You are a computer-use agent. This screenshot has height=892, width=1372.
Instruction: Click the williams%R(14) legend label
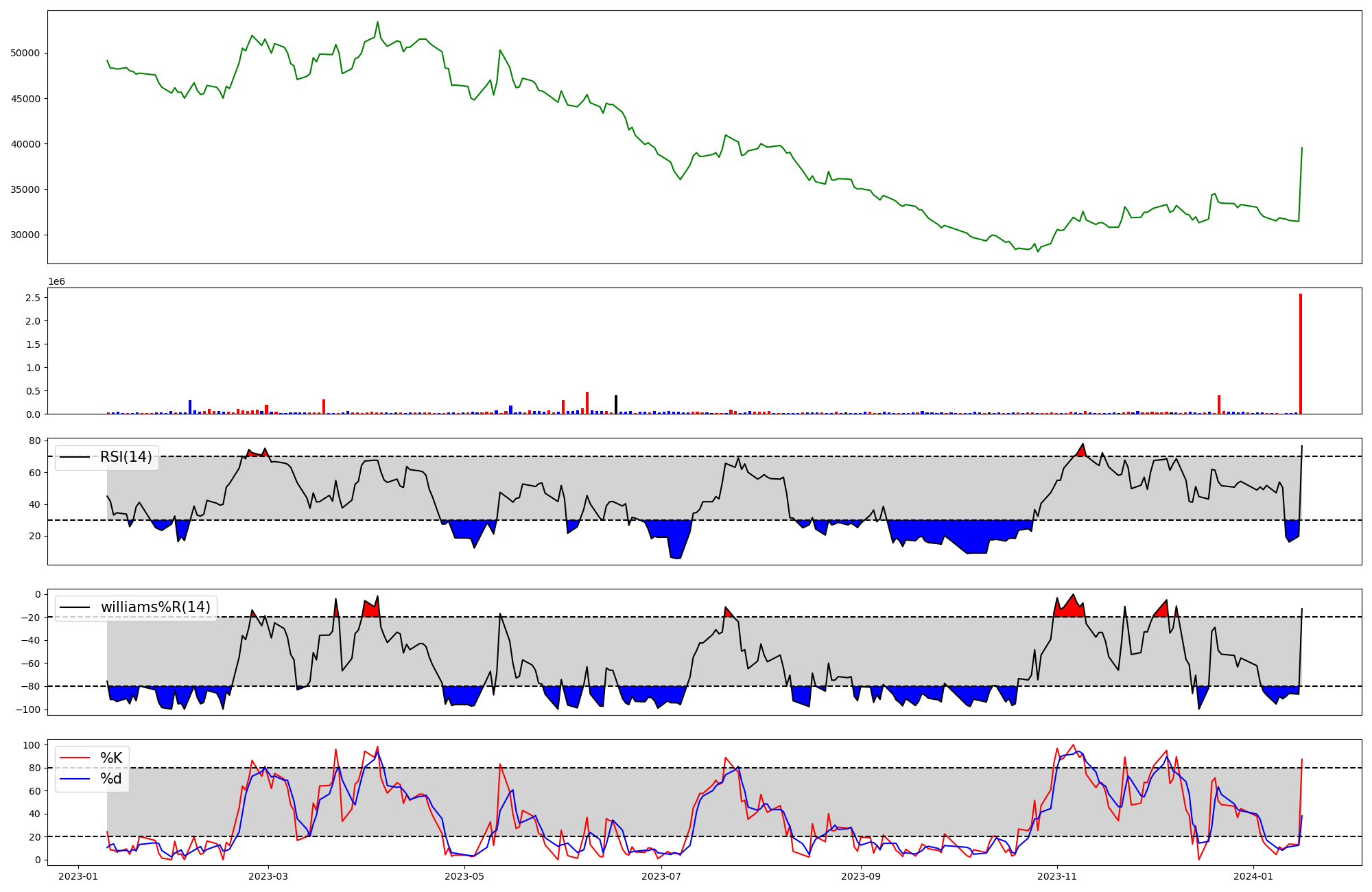155,607
